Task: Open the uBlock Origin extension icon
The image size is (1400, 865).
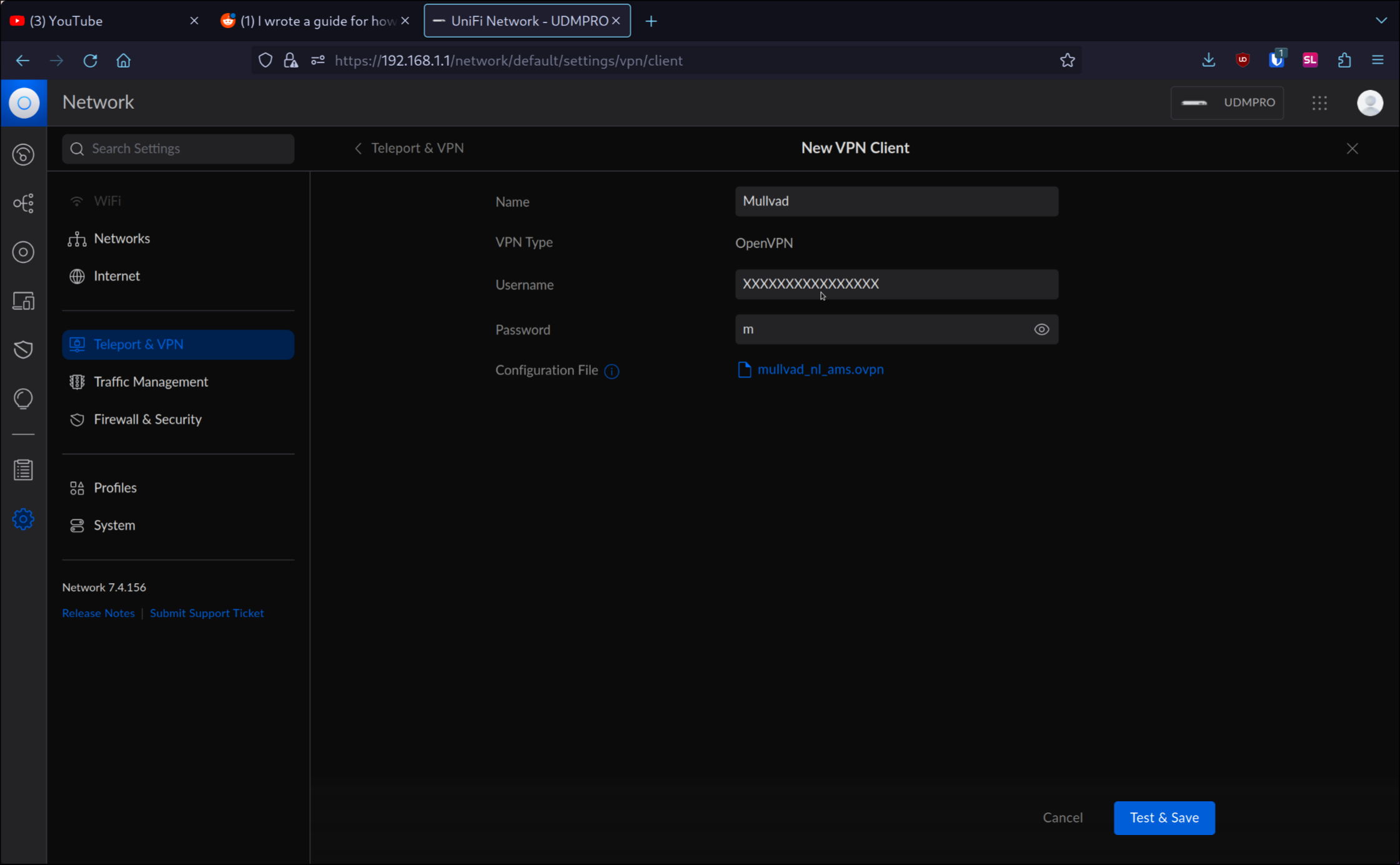Action: tap(1243, 60)
